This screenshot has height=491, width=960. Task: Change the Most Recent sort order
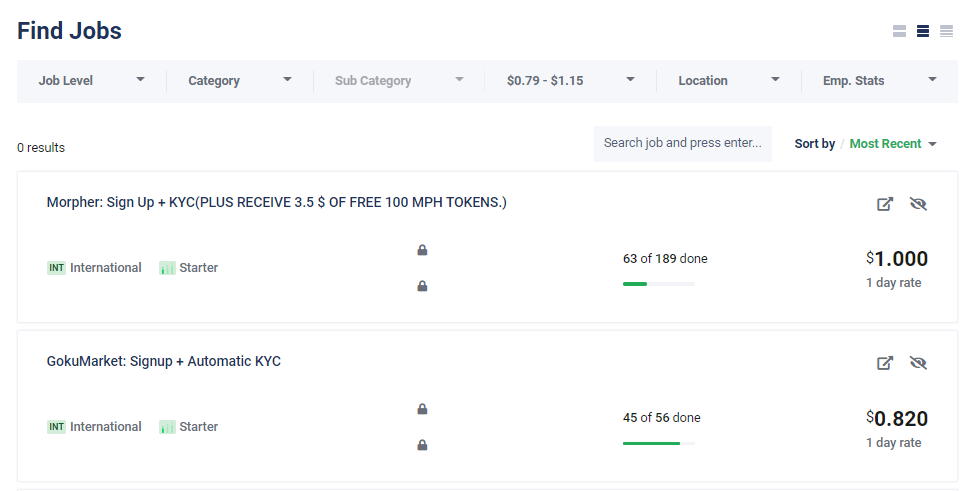coord(892,144)
